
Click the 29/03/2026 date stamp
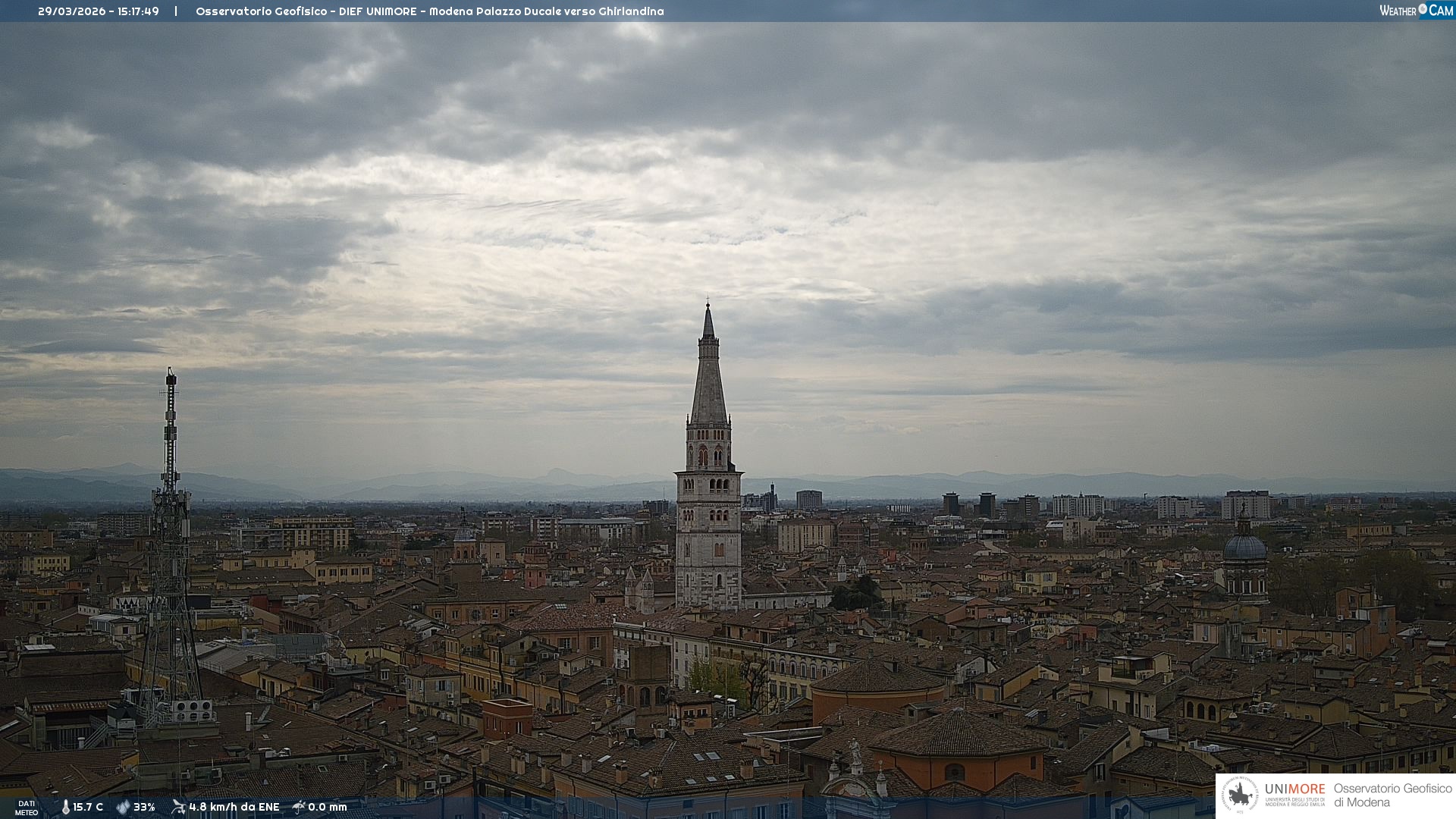point(73,11)
